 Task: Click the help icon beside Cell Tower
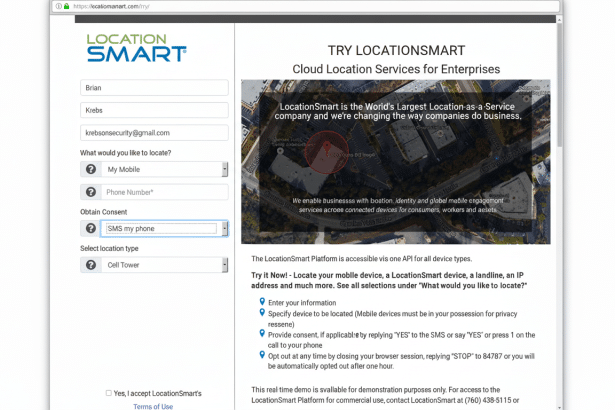(91, 265)
